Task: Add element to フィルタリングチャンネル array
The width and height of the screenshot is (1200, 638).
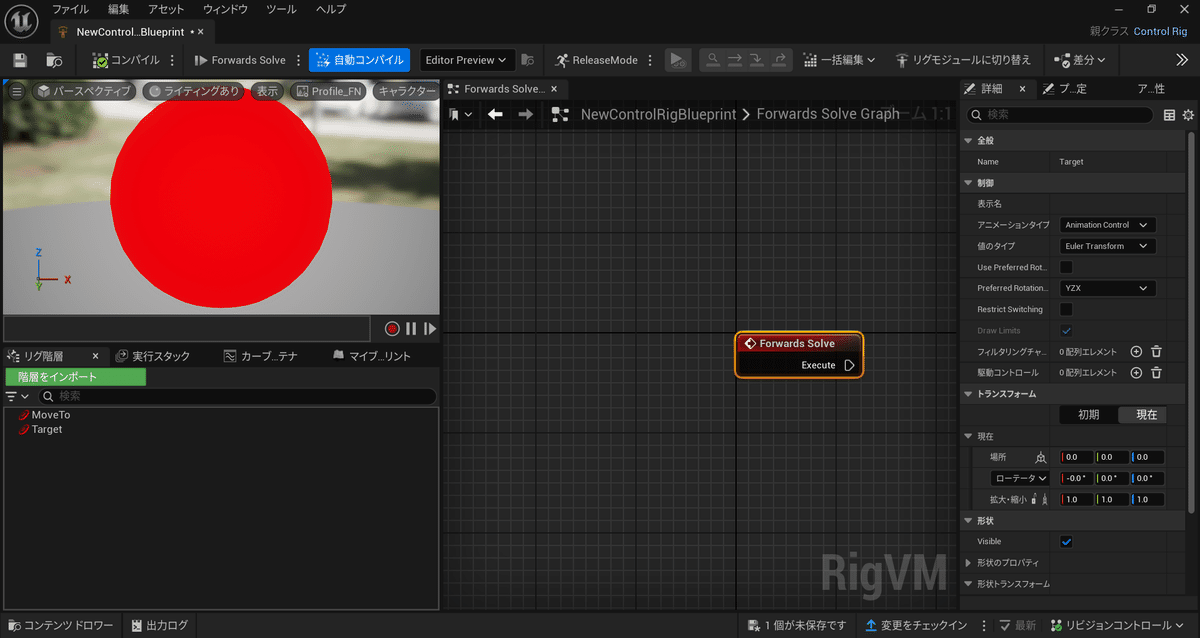Action: pyautogui.click(x=1136, y=351)
